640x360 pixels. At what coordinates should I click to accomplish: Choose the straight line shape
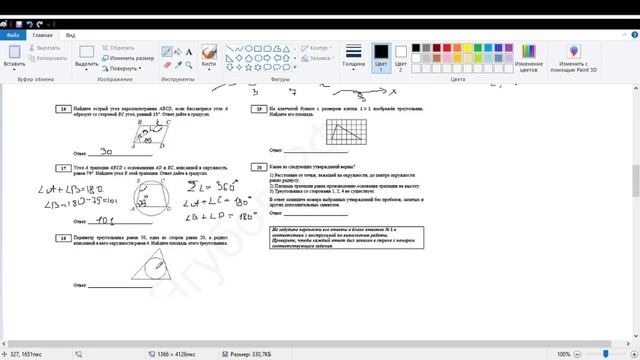[x=230, y=49]
